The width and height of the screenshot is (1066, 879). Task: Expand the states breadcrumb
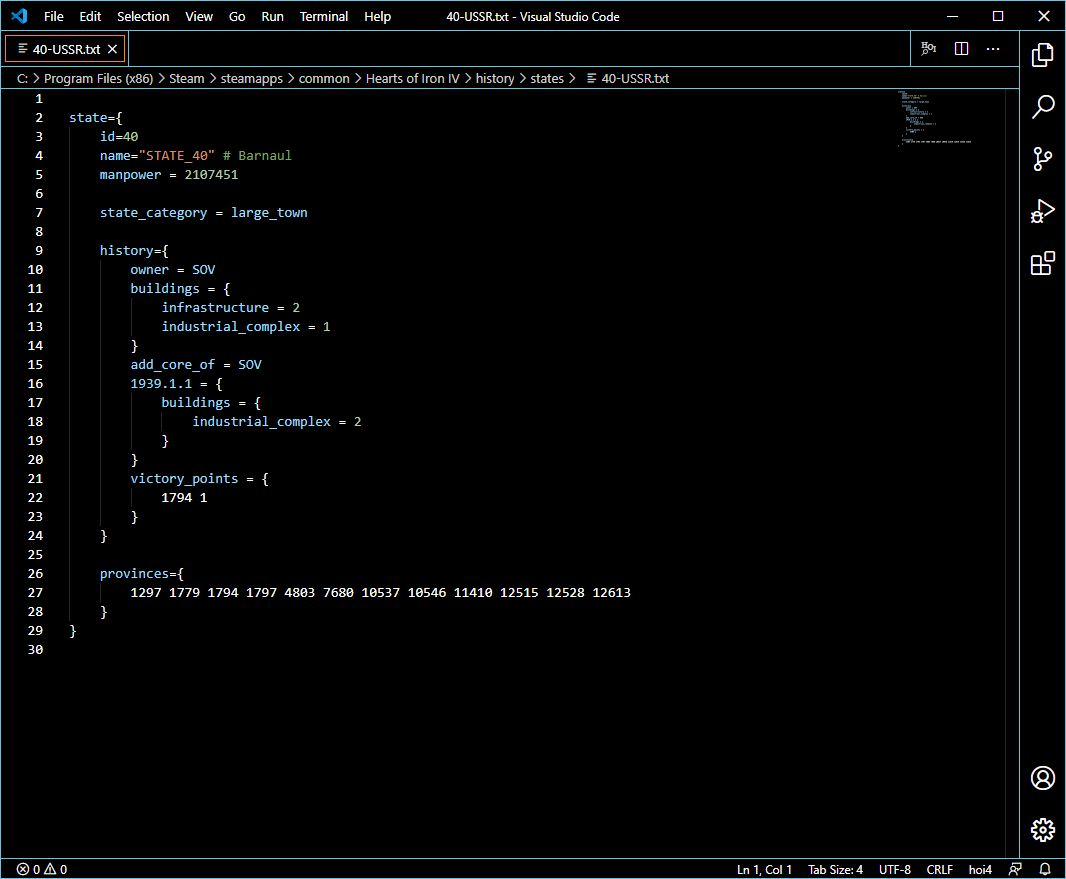point(547,78)
